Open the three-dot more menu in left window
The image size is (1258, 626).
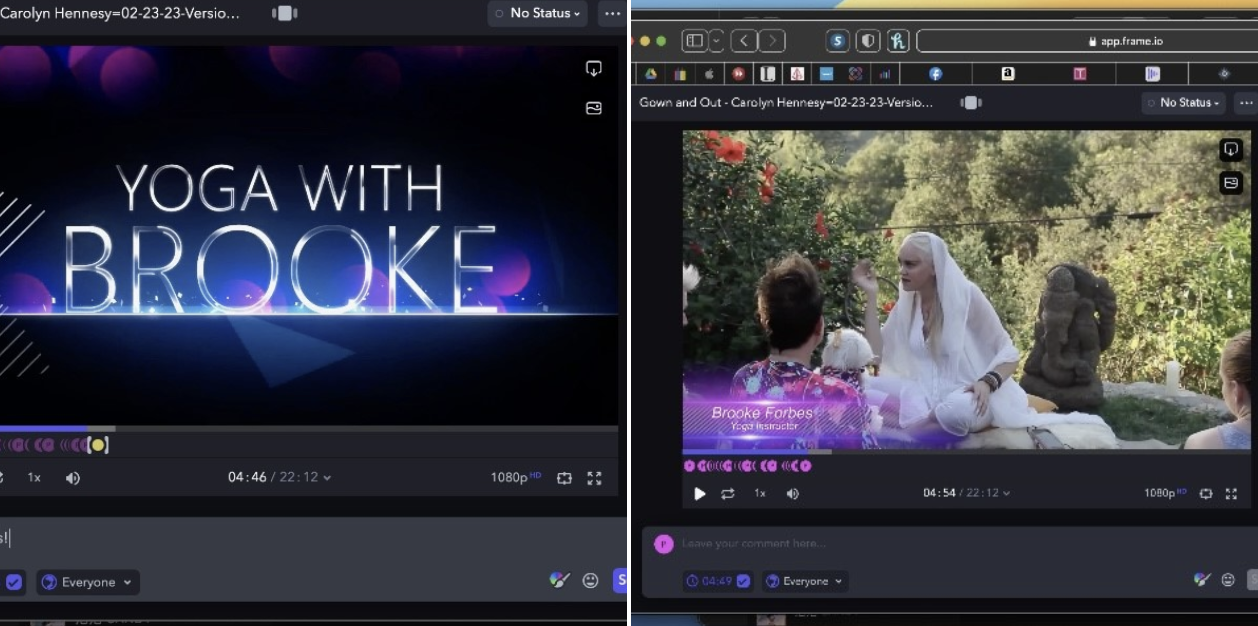(612, 13)
